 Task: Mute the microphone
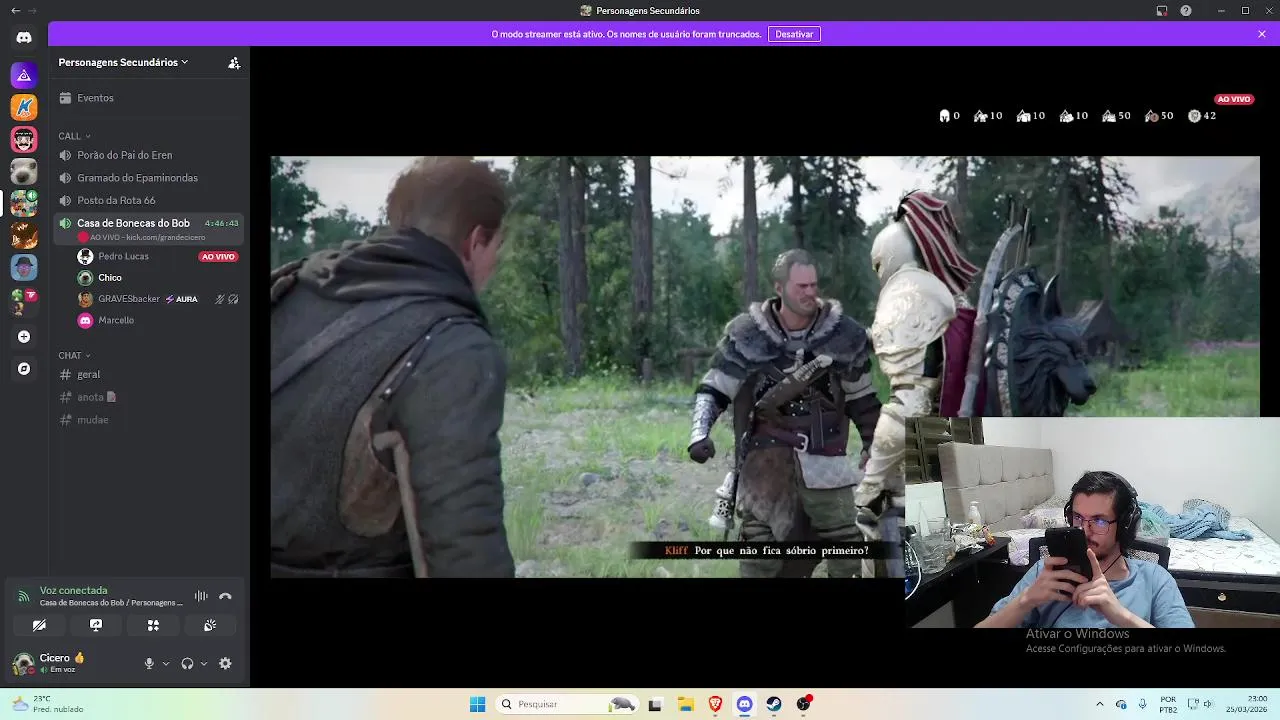(149, 663)
